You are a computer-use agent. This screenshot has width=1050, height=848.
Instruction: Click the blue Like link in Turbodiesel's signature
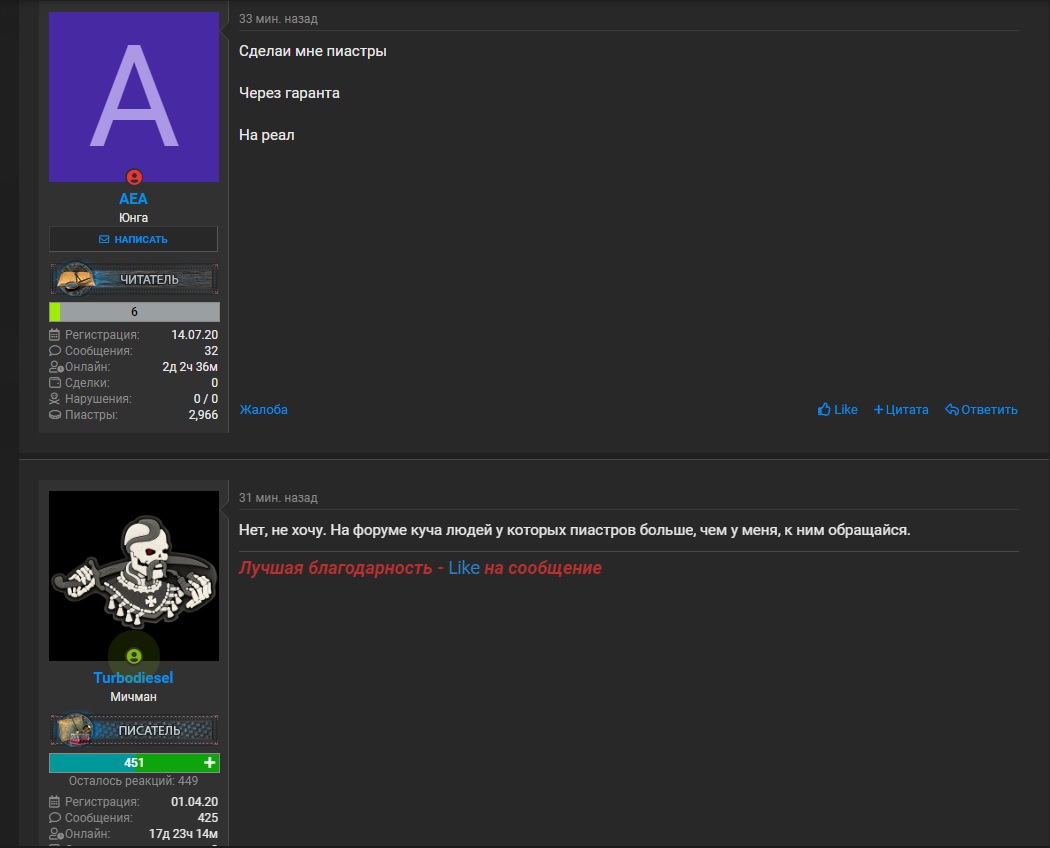pyautogui.click(x=464, y=568)
